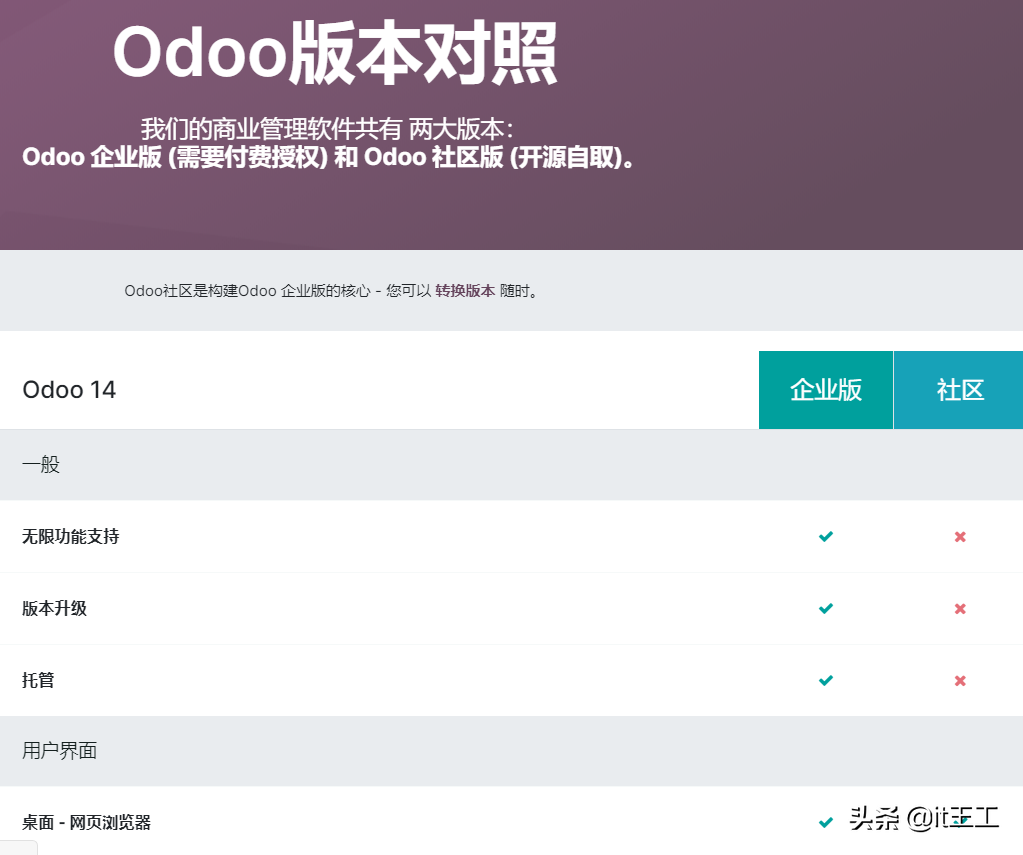Click the 我们的商业管理软件共有 两大版本 subtitle
This screenshot has height=855, width=1023.
click(x=327, y=129)
